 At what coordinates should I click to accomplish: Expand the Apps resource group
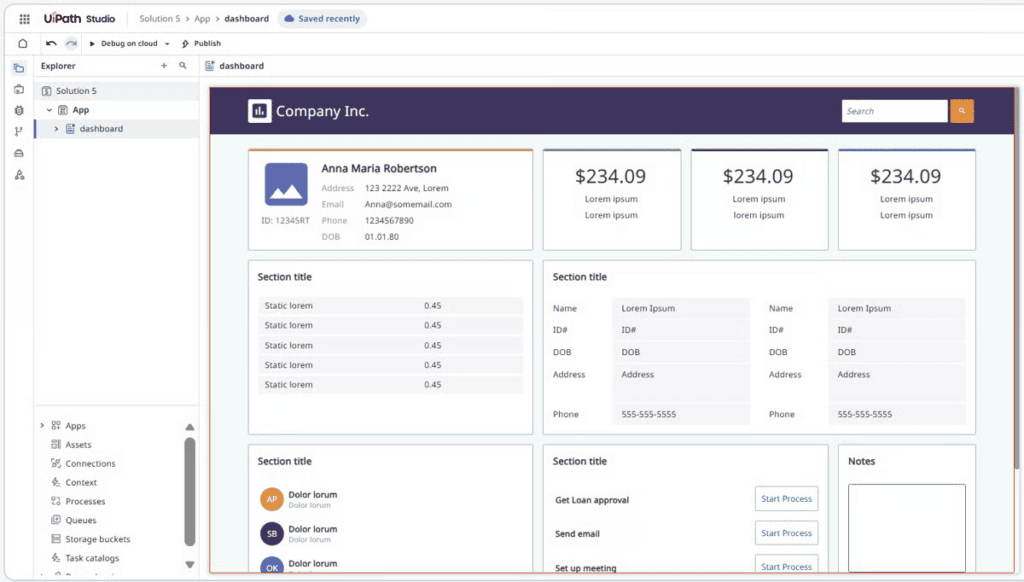click(x=42, y=426)
